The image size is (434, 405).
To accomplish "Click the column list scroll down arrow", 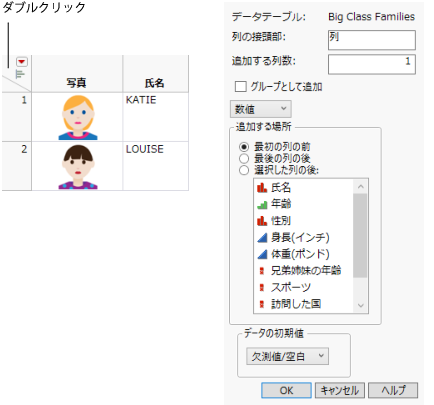I will coord(361,305).
